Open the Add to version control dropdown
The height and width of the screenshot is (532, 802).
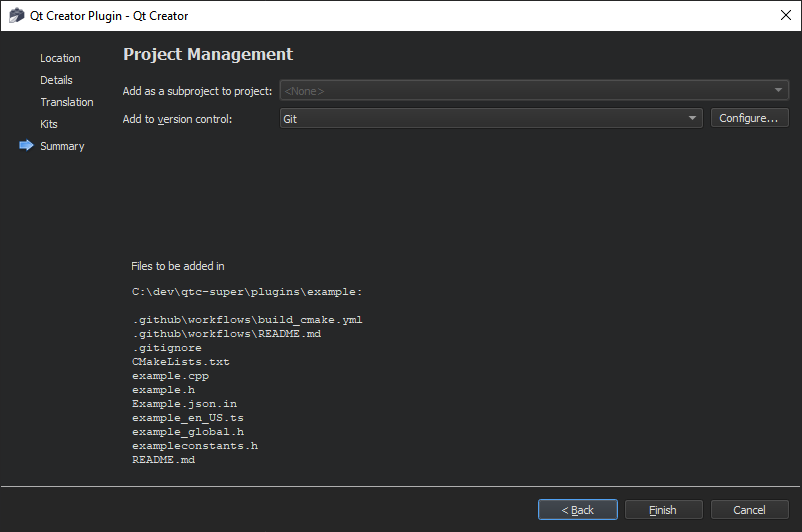pyautogui.click(x=491, y=119)
